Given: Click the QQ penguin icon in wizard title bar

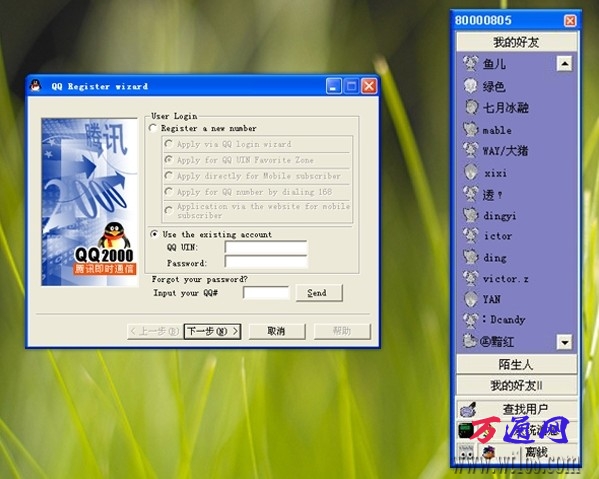Looking at the screenshot, I should click(36, 86).
